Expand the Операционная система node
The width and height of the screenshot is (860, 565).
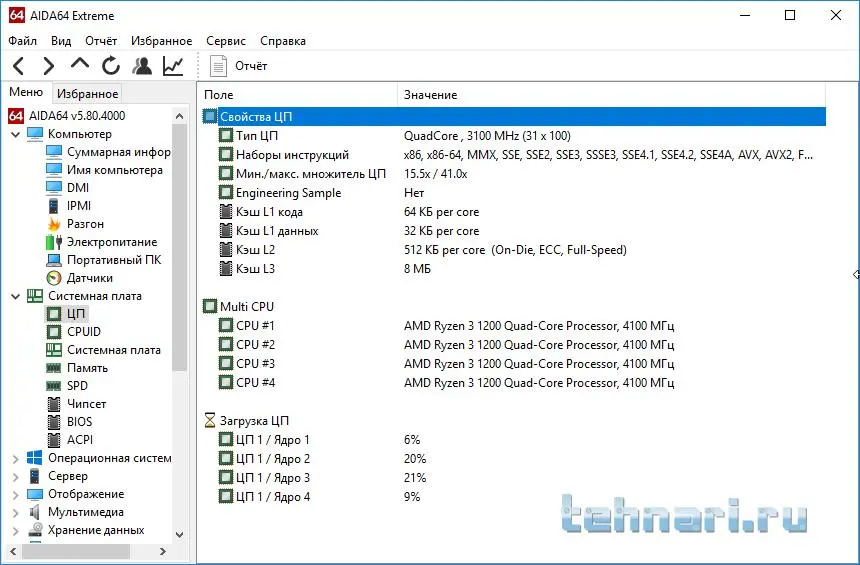pos(15,458)
